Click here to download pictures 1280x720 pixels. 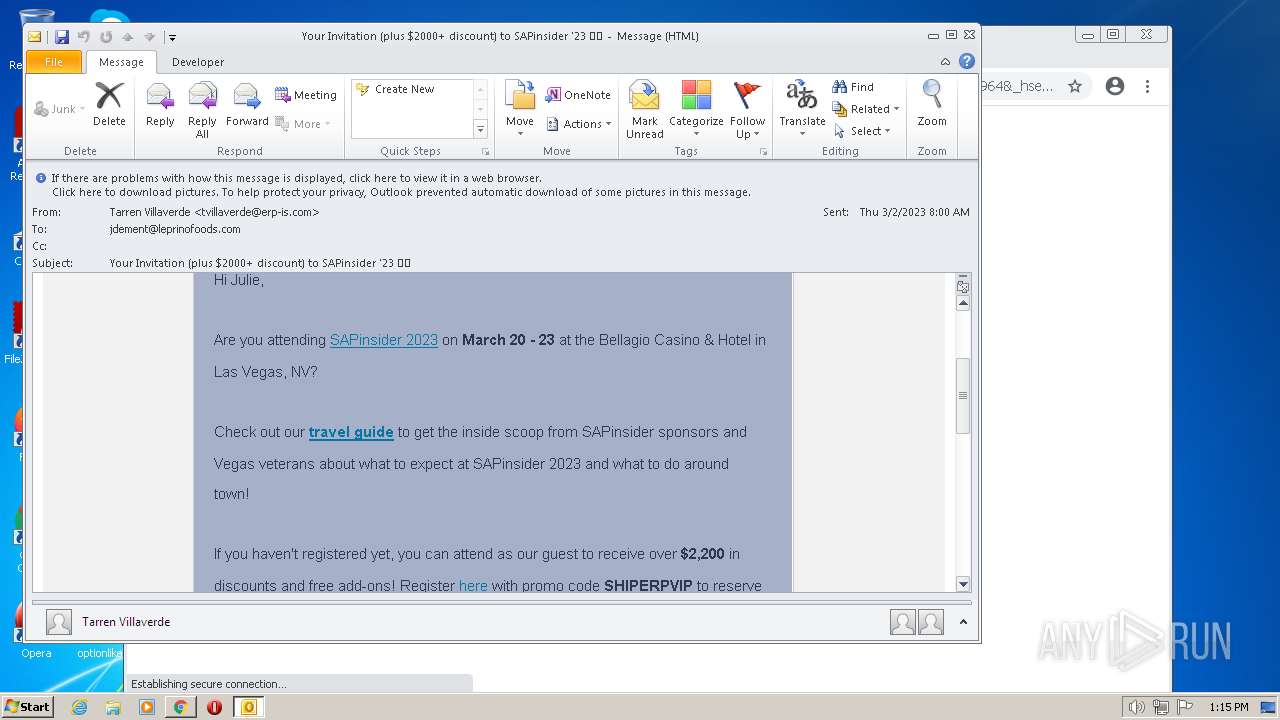point(401,192)
